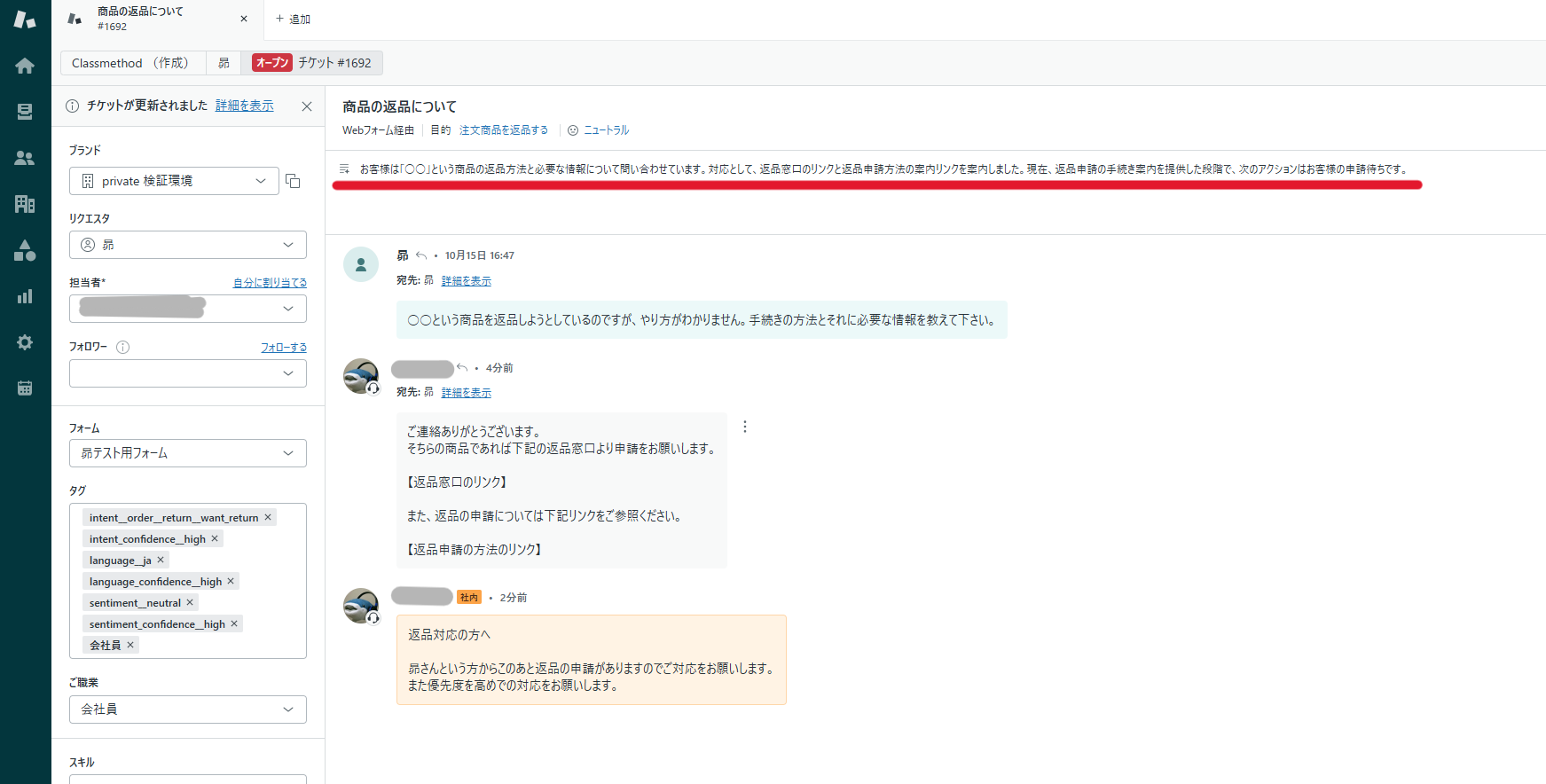This screenshot has width=1546, height=784.
Task: Open the フォロワー dropdown field
Action: pyautogui.click(x=188, y=373)
